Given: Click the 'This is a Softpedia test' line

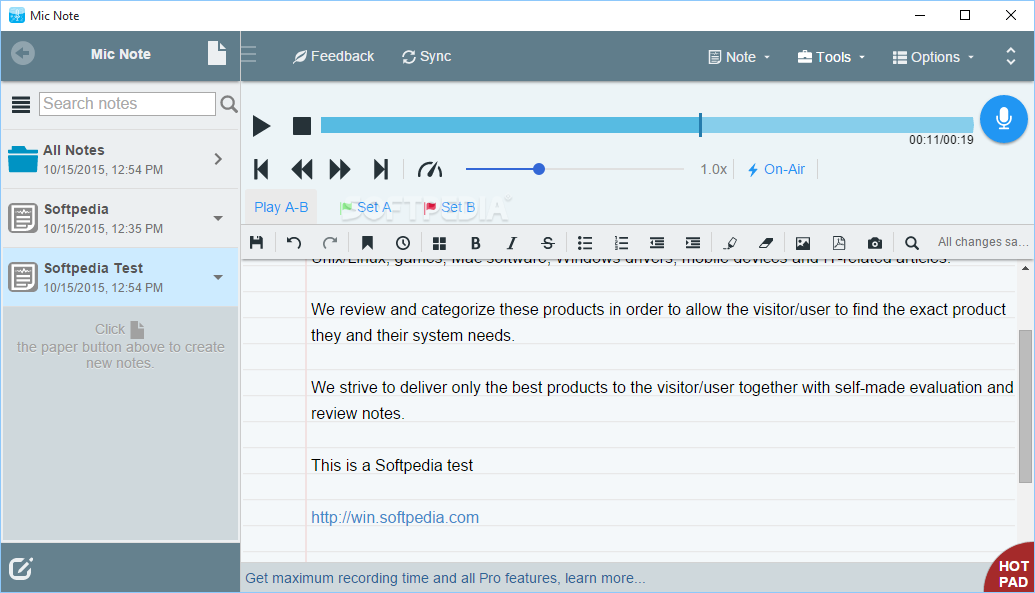Looking at the screenshot, I should 392,466.
